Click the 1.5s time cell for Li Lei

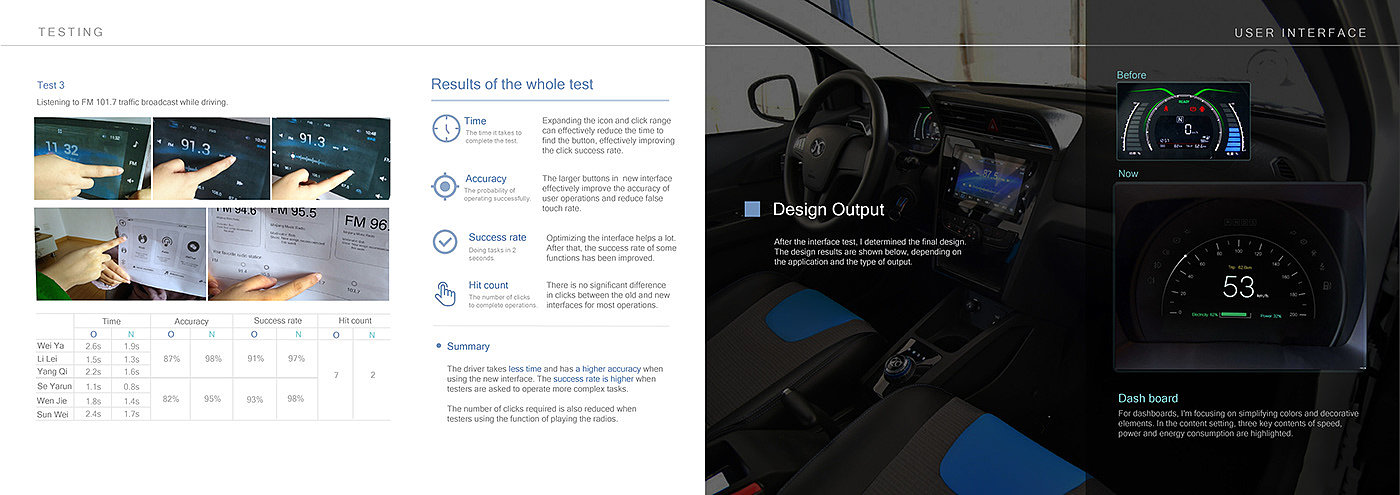(93, 359)
